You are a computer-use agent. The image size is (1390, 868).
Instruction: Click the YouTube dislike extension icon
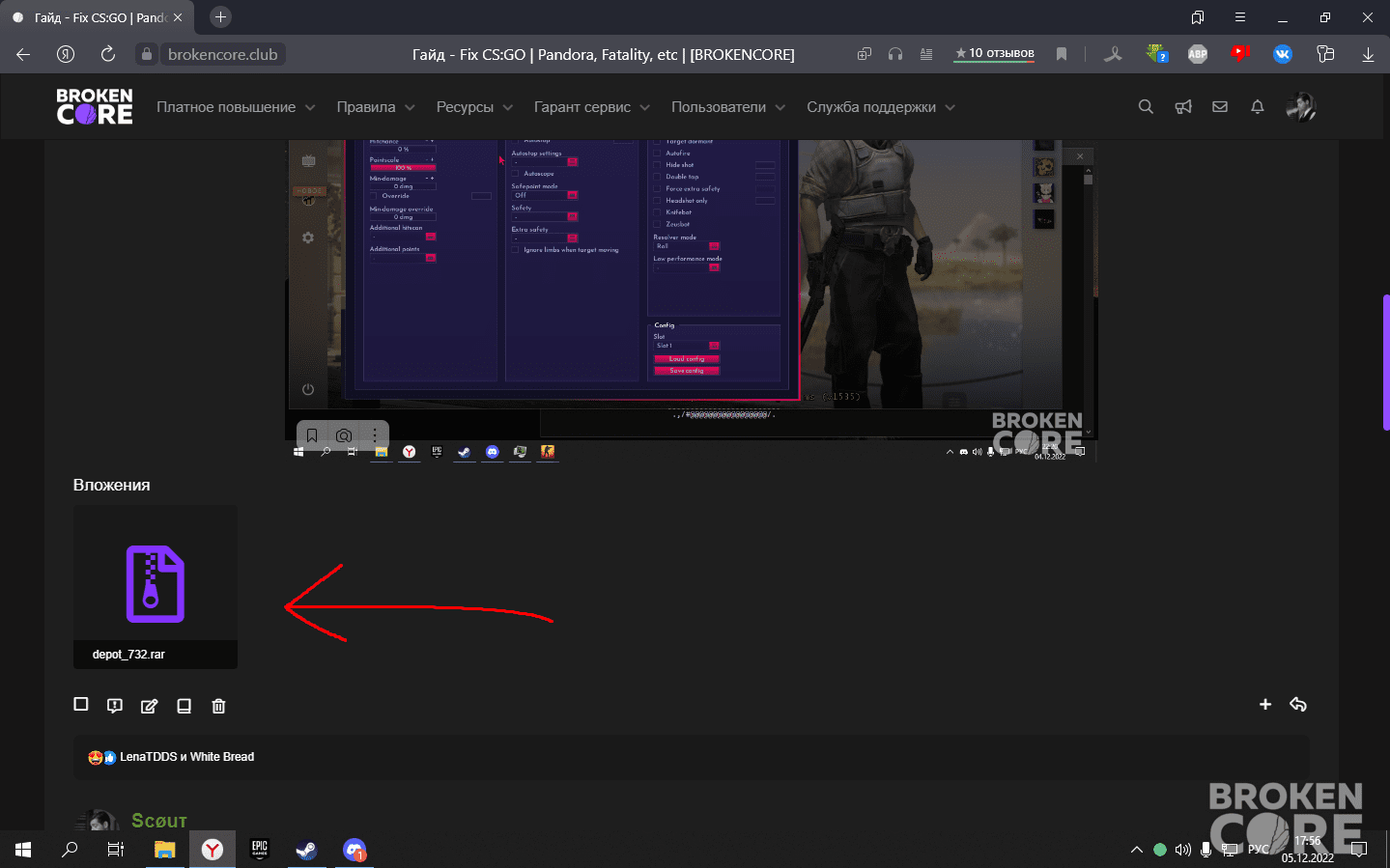[x=1240, y=54]
